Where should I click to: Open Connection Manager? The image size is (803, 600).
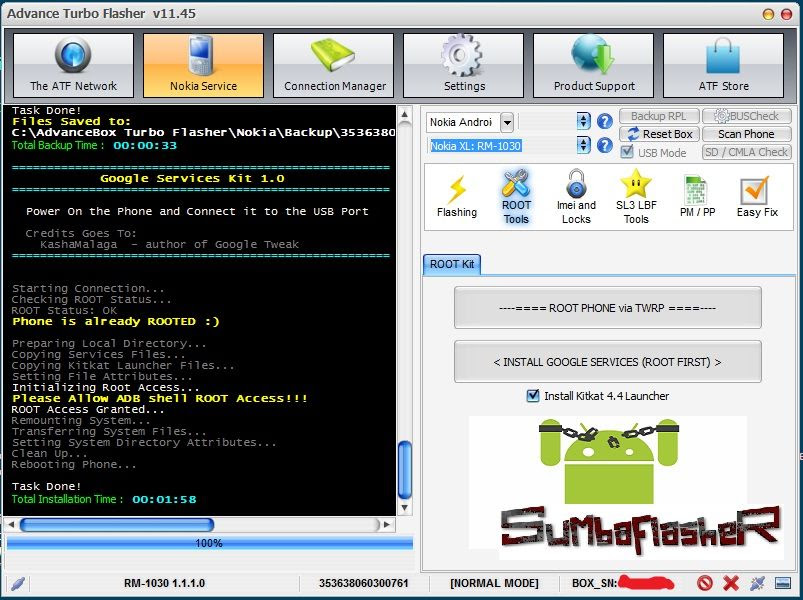tap(333, 66)
